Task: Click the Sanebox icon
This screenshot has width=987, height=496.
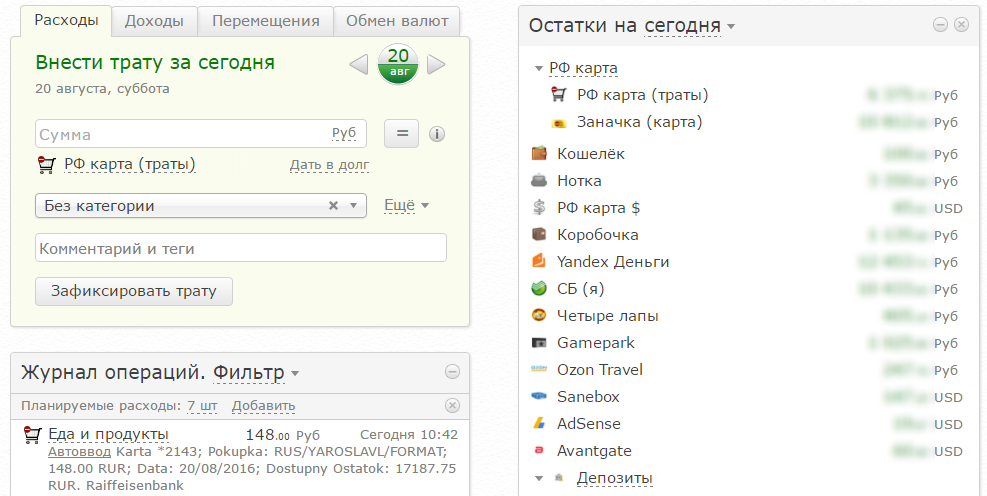Action: pos(539,397)
